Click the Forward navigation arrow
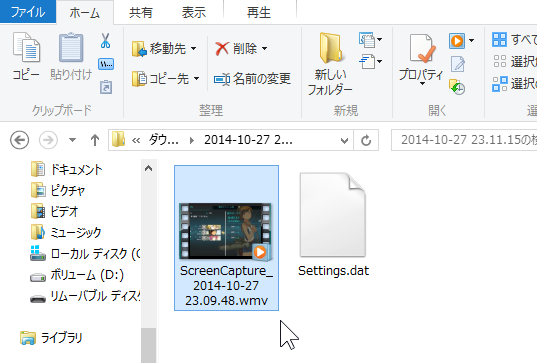 48,140
